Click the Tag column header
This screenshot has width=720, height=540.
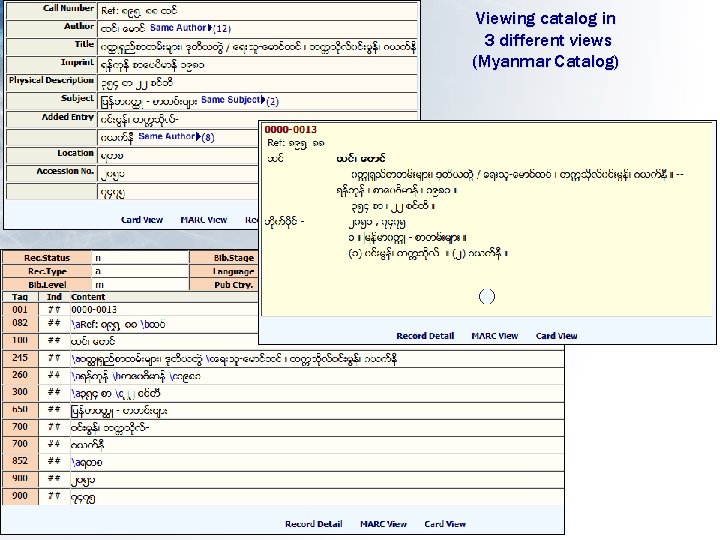(x=20, y=297)
